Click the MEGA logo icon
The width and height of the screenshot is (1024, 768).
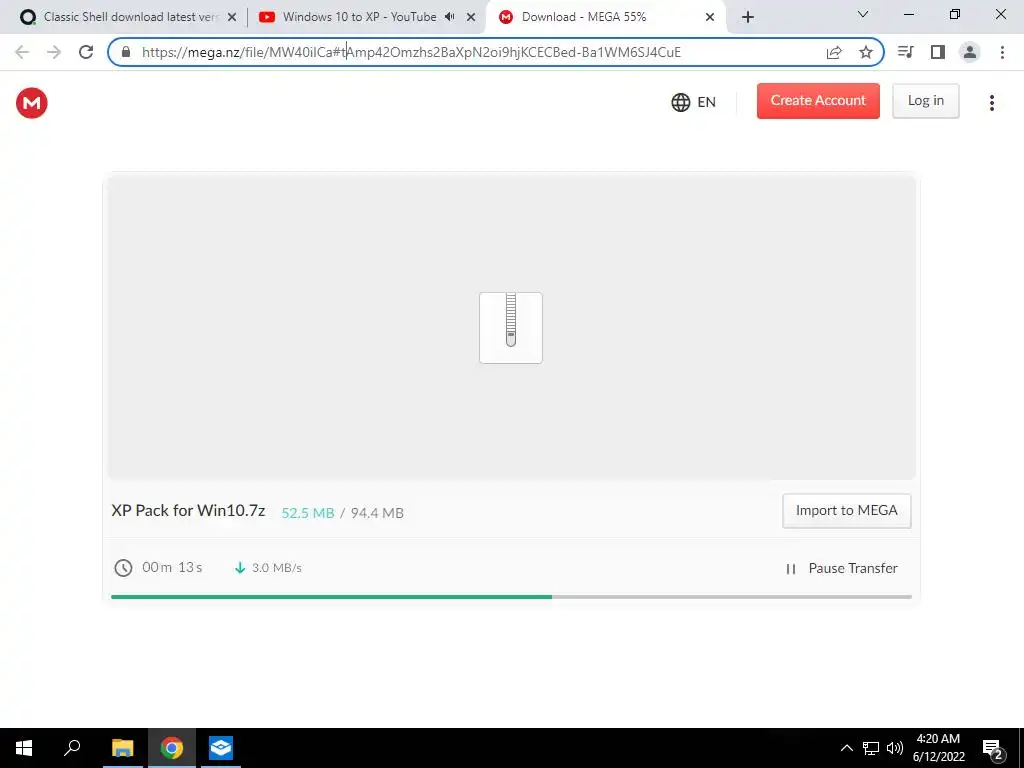click(x=32, y=103)
